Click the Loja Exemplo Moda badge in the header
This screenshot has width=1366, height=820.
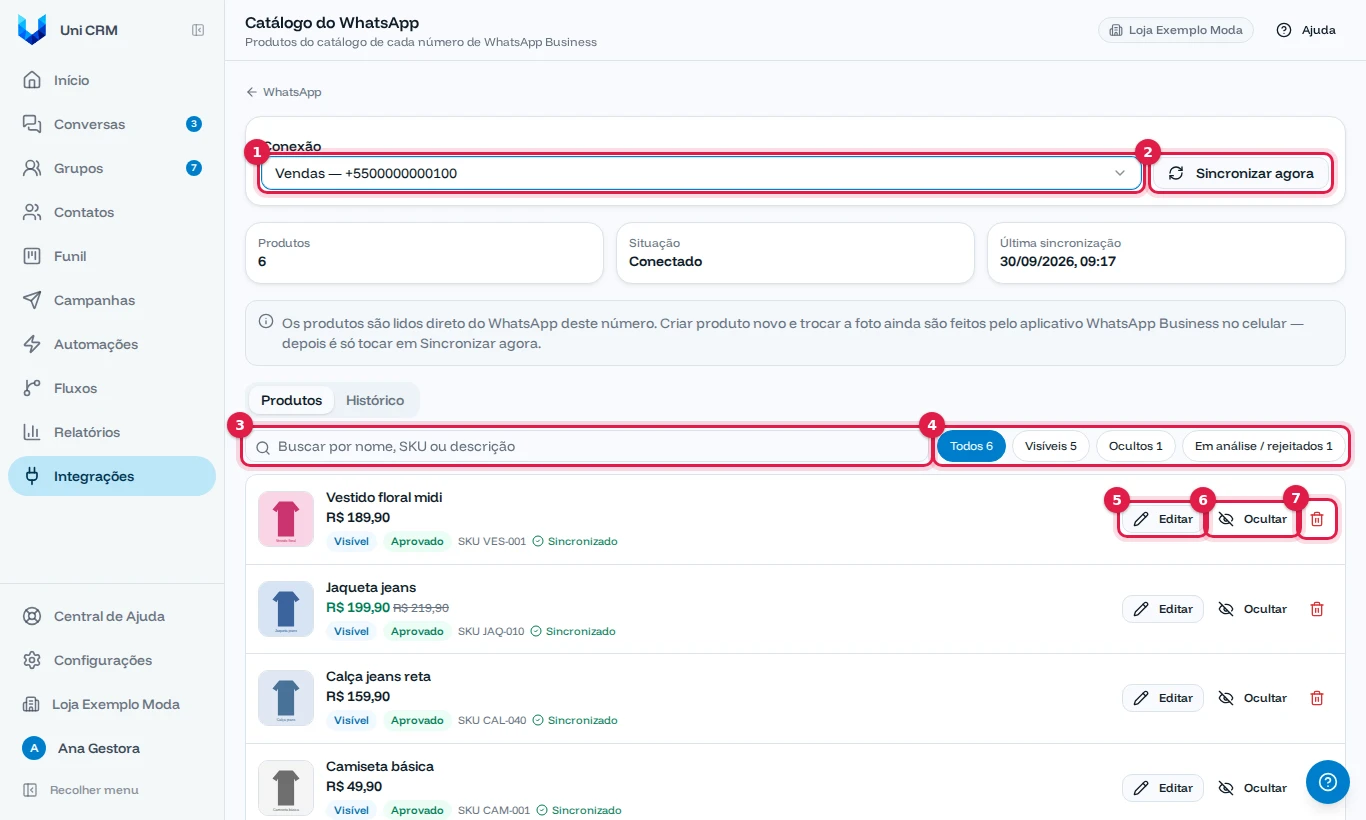[1176, 30]
